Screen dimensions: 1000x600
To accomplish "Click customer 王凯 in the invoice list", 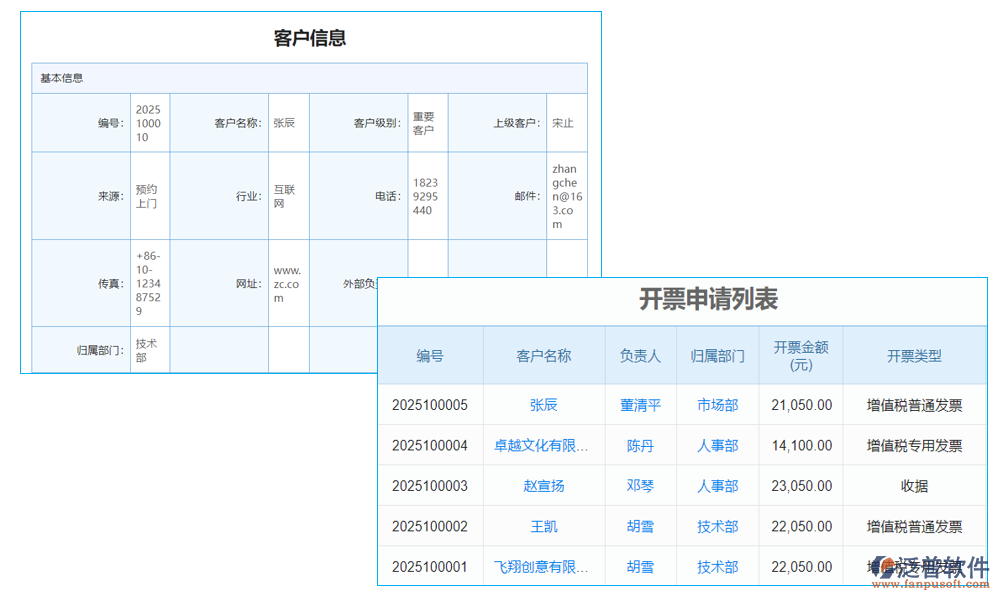I will tap(544, 526).
